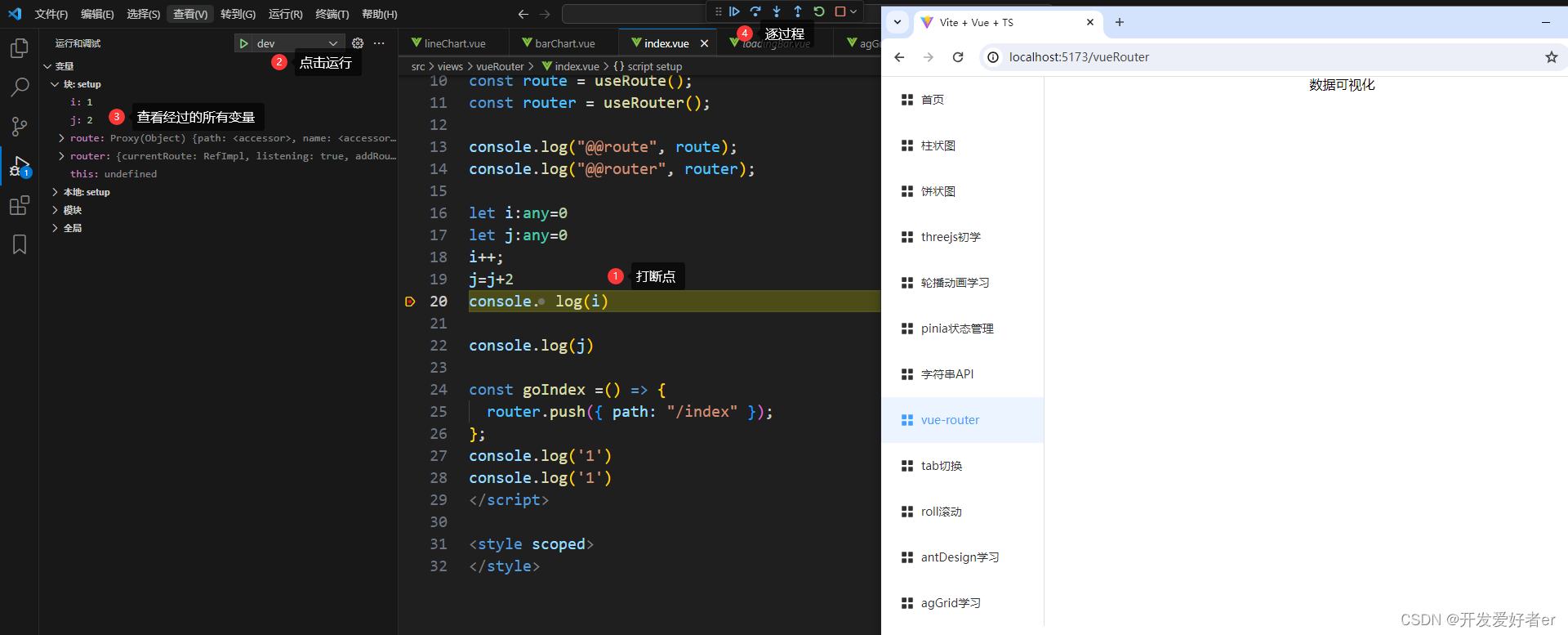Open Source Control view in activity bar

(20, 126)
